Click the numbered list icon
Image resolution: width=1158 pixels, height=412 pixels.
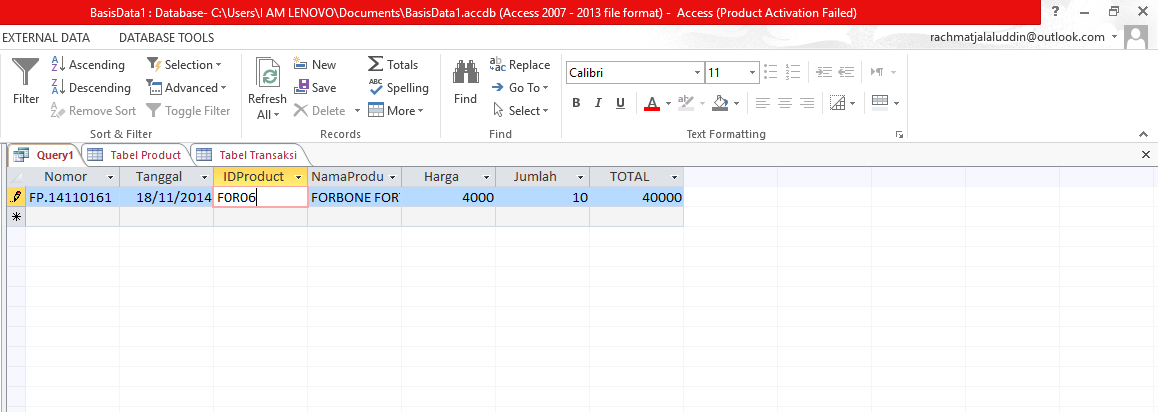click(x=793, y=72)
